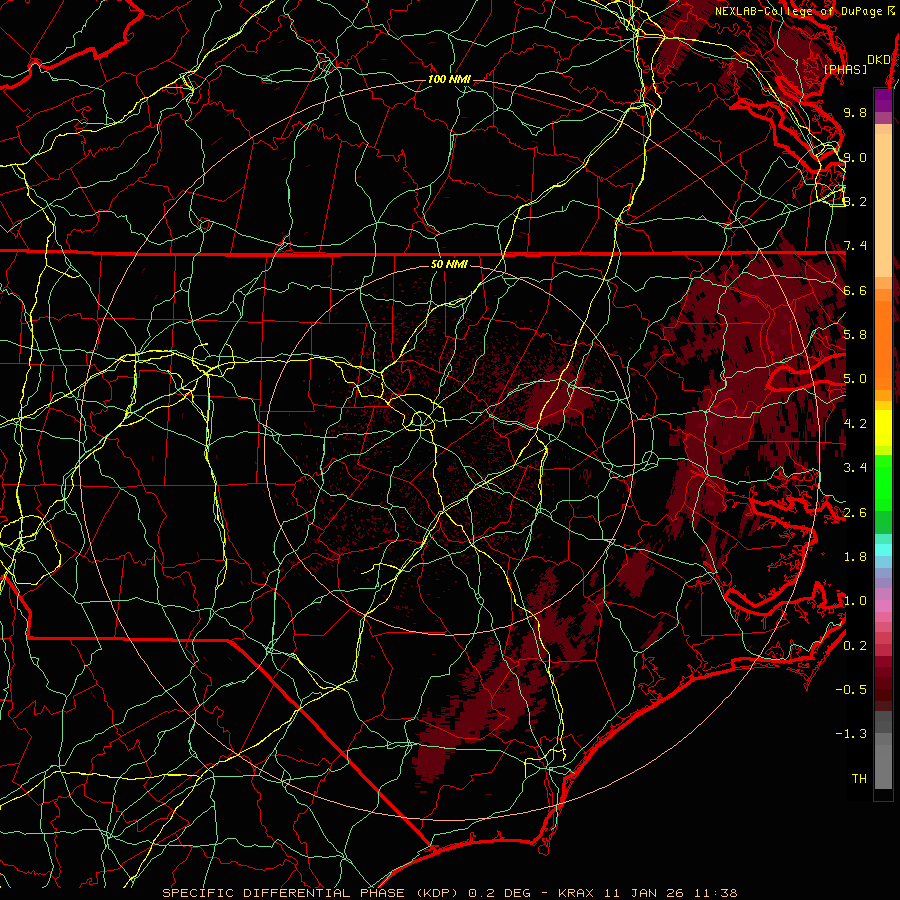This screenshot has width=900, height=900.
Task: Click the 2.6 value on the color scale
Action: (855, 513)
